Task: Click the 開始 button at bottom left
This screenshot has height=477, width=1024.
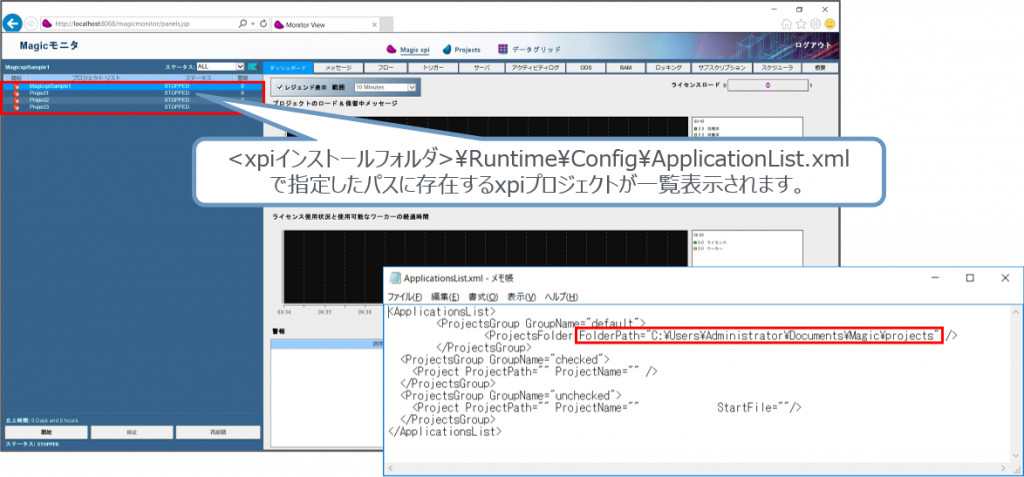Action: click(x=45, y=432)
